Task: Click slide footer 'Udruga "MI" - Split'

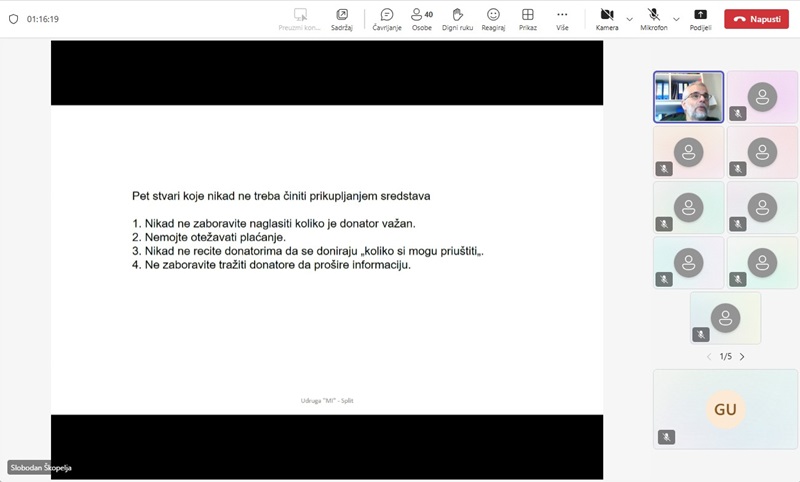Action: [x=327, y=400]
